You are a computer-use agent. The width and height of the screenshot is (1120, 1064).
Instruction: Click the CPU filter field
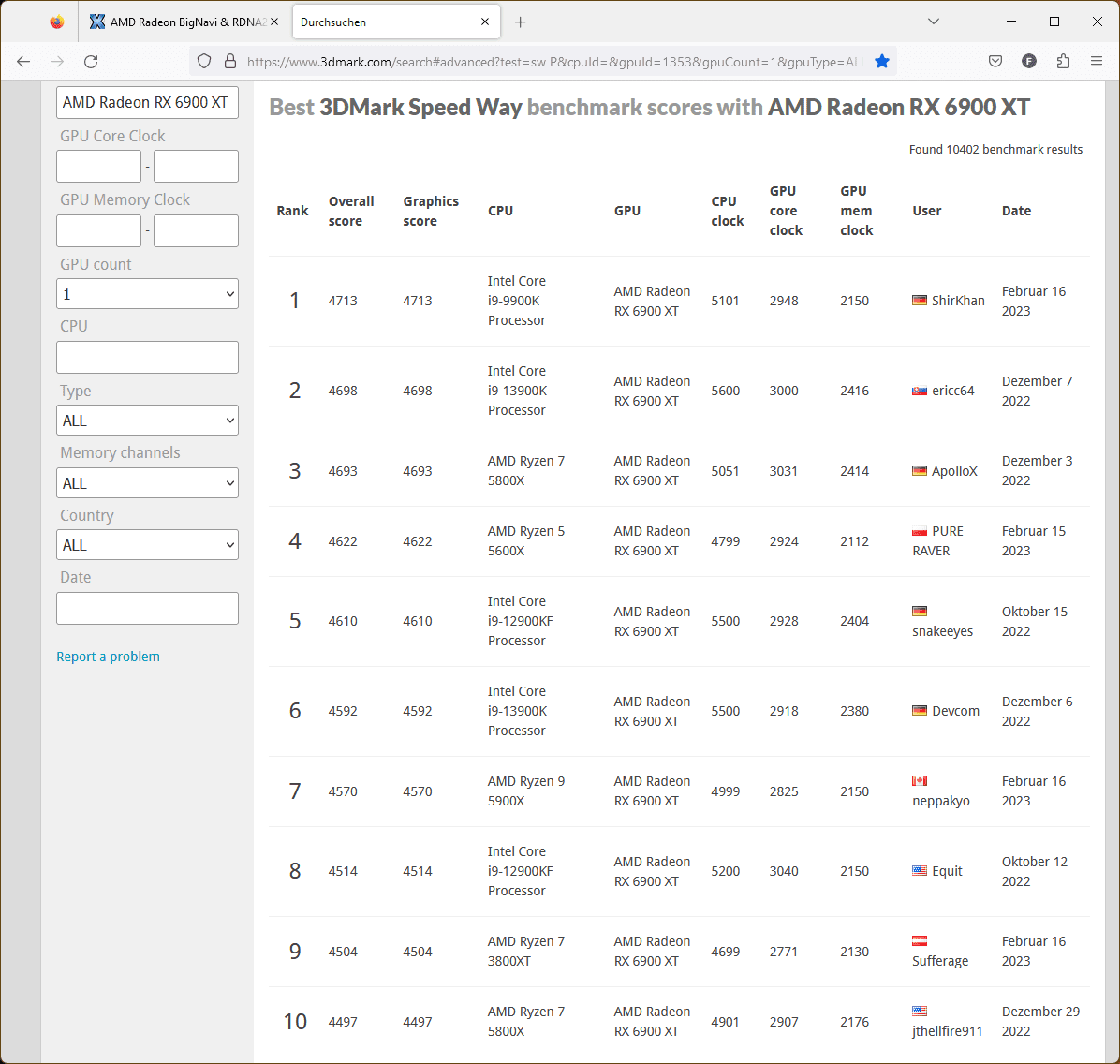147,357
